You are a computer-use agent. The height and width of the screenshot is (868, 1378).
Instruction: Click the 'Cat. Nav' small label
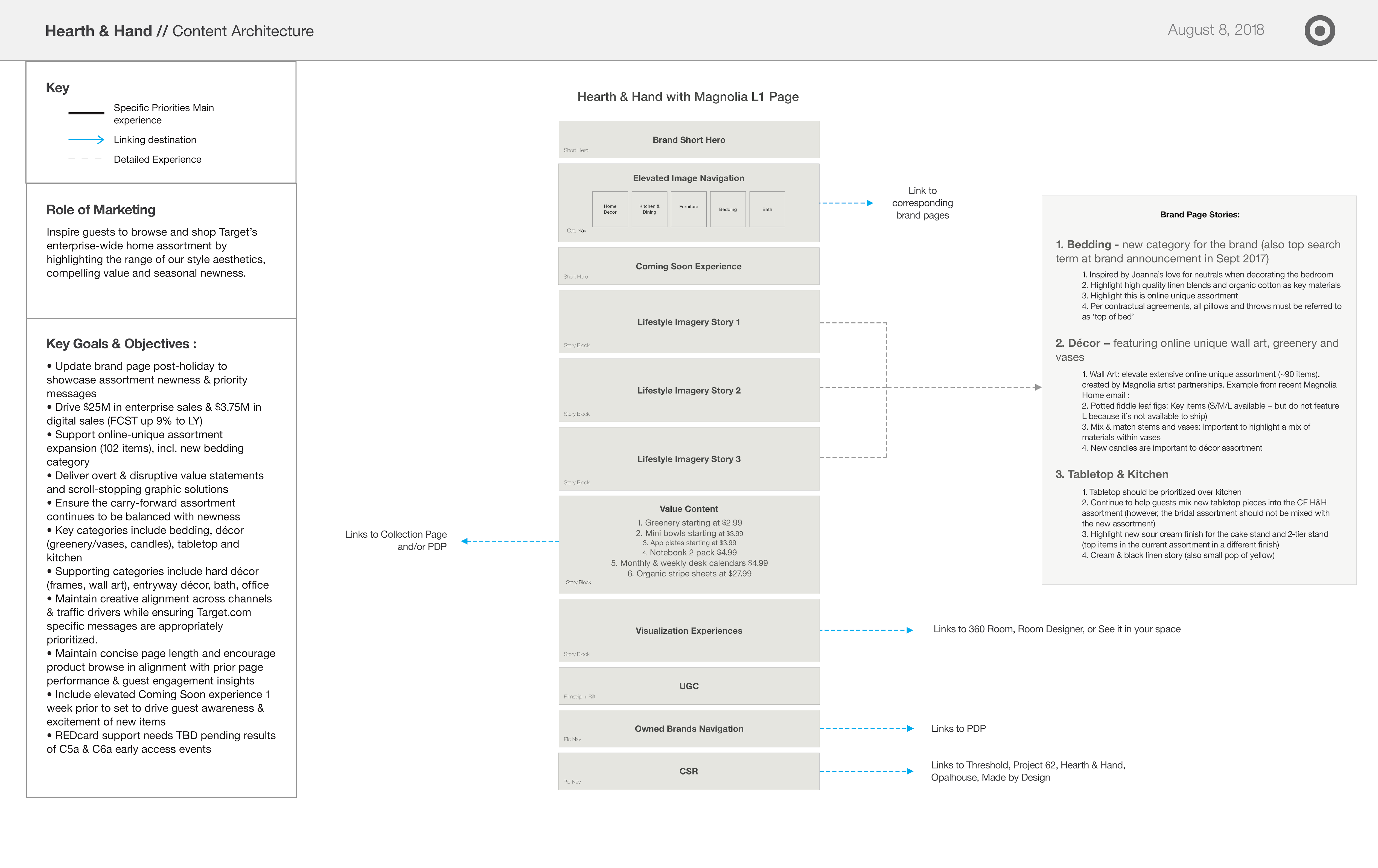576,231
